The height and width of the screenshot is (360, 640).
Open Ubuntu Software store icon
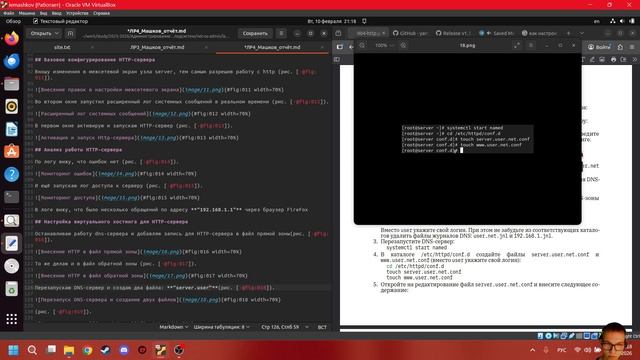[11, 151]
